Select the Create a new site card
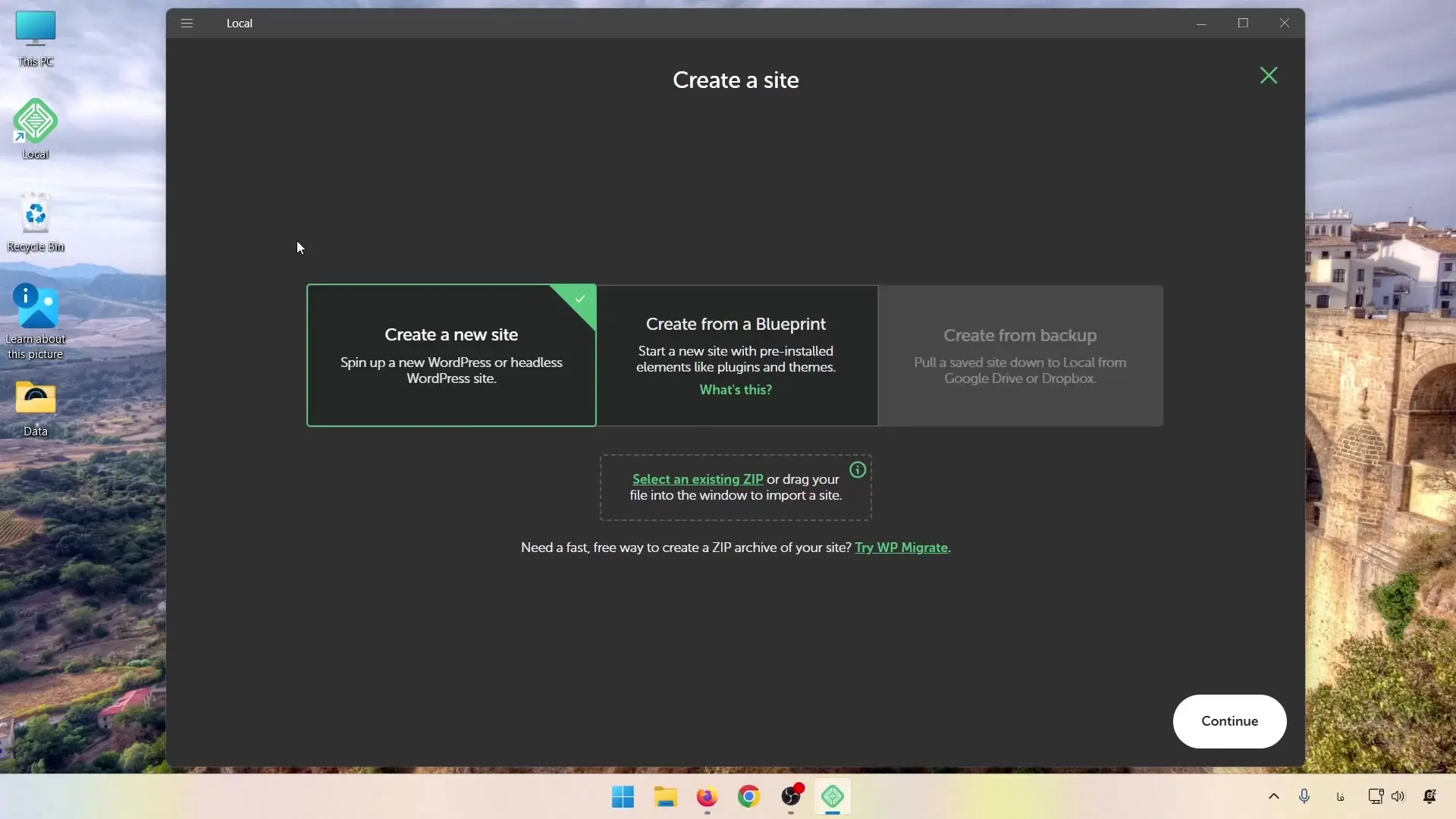1456x819 pixels. 451,355
